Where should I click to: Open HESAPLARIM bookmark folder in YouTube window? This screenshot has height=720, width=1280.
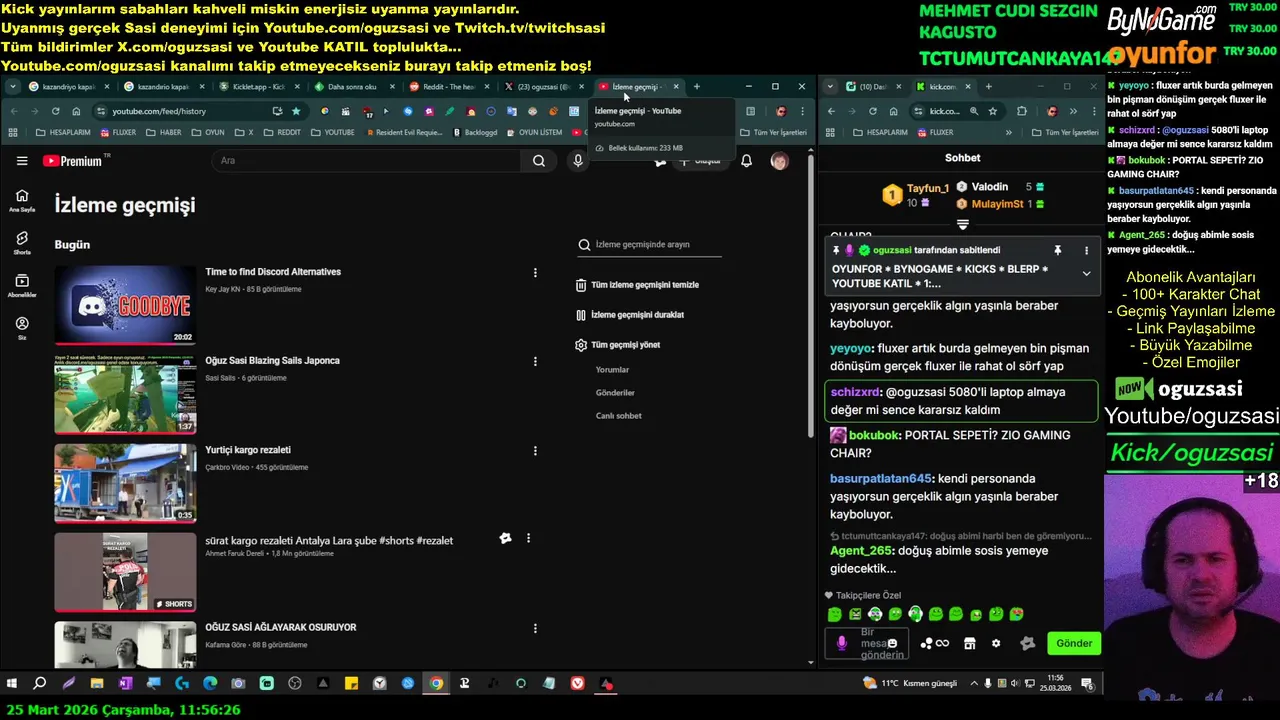[x=62, y=132]
